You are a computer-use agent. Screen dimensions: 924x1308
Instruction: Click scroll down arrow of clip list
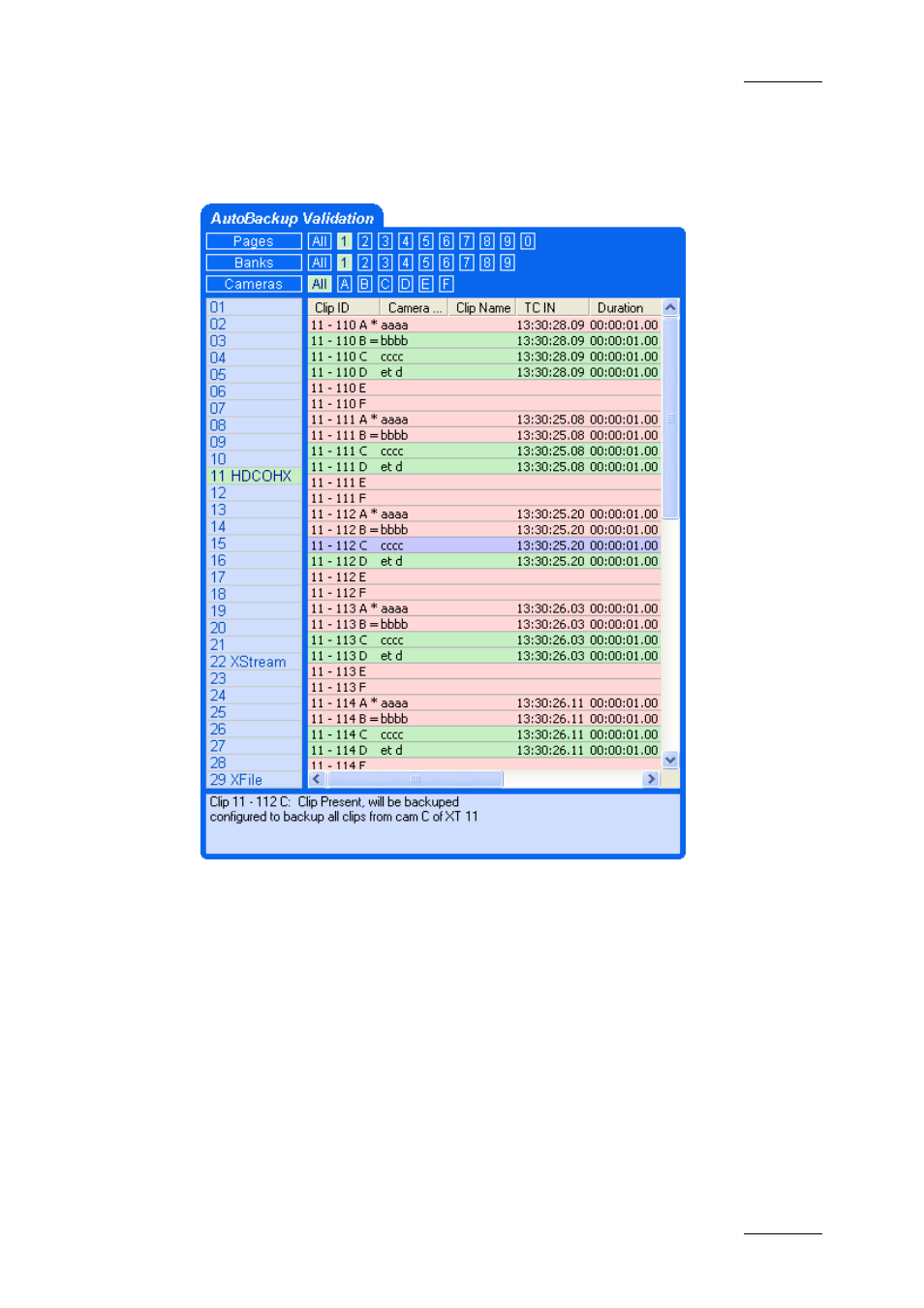click(x=670, y=762)
